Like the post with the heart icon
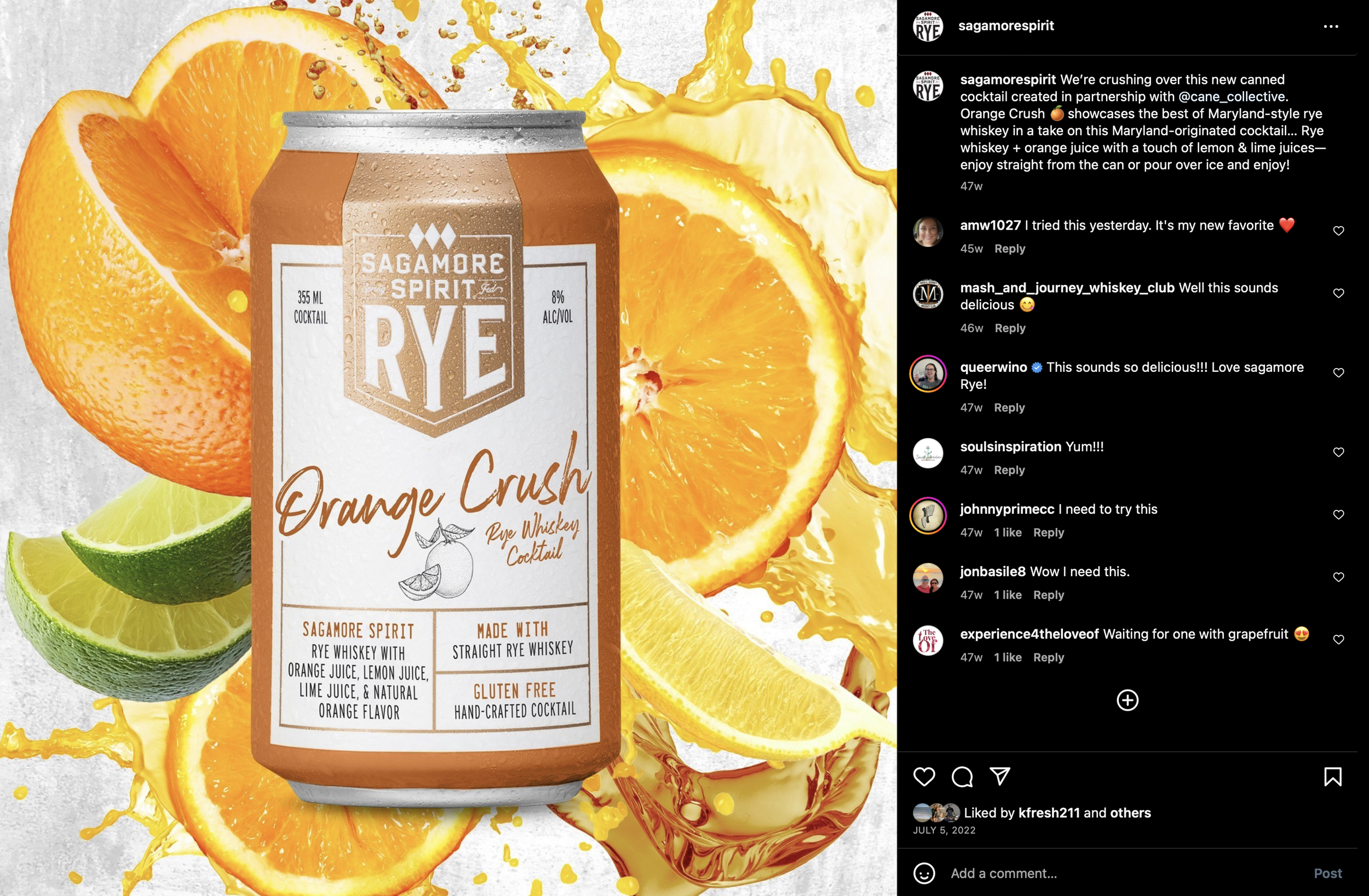1369x896 pixels. point(924,777)
